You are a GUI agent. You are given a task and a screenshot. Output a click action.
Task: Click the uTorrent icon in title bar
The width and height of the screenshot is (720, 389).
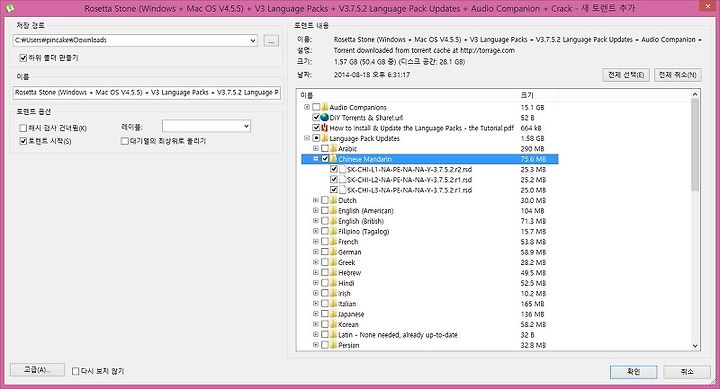pos(9,8)
